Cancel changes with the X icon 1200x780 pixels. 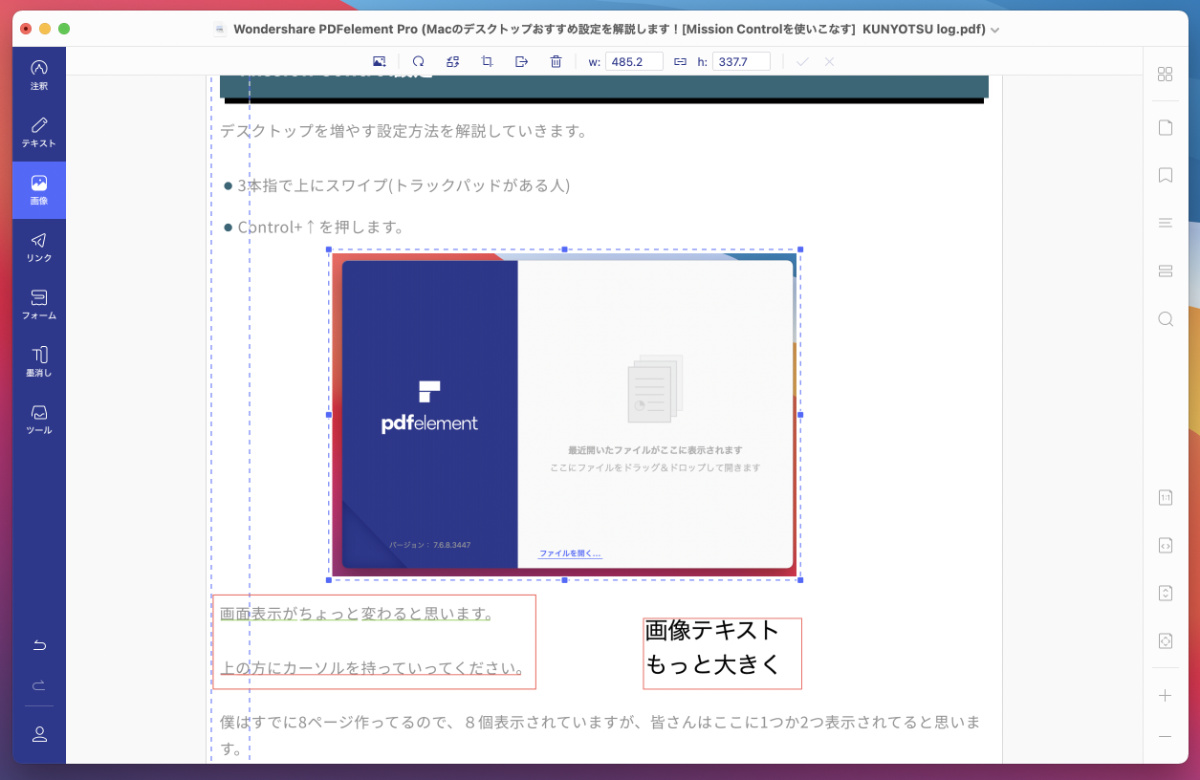pos(829,62)
